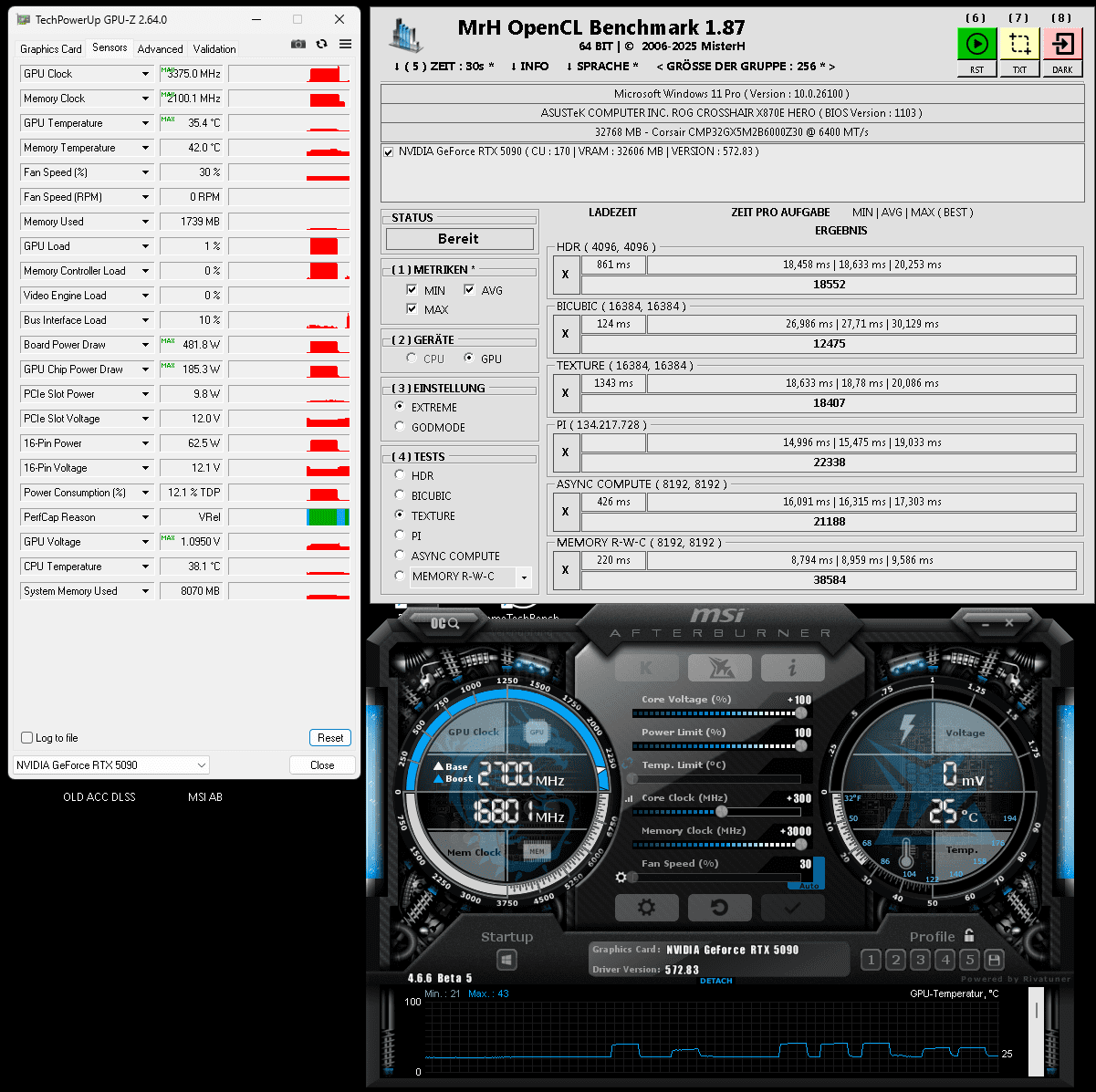Click the ZEIT : 30s option
This screenshot has height=1092, width=1096.
point(444,67)
